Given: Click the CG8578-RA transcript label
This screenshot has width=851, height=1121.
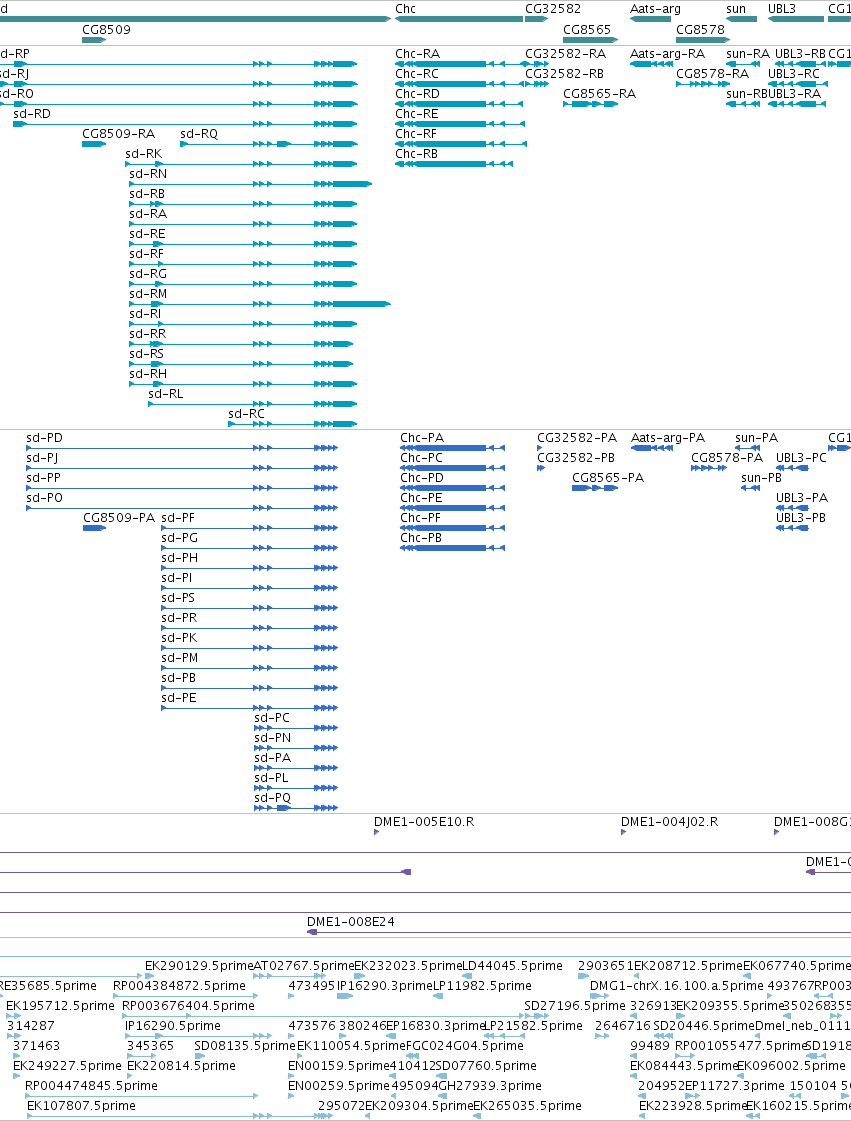Looking at the screenshot, I should 712,74.
